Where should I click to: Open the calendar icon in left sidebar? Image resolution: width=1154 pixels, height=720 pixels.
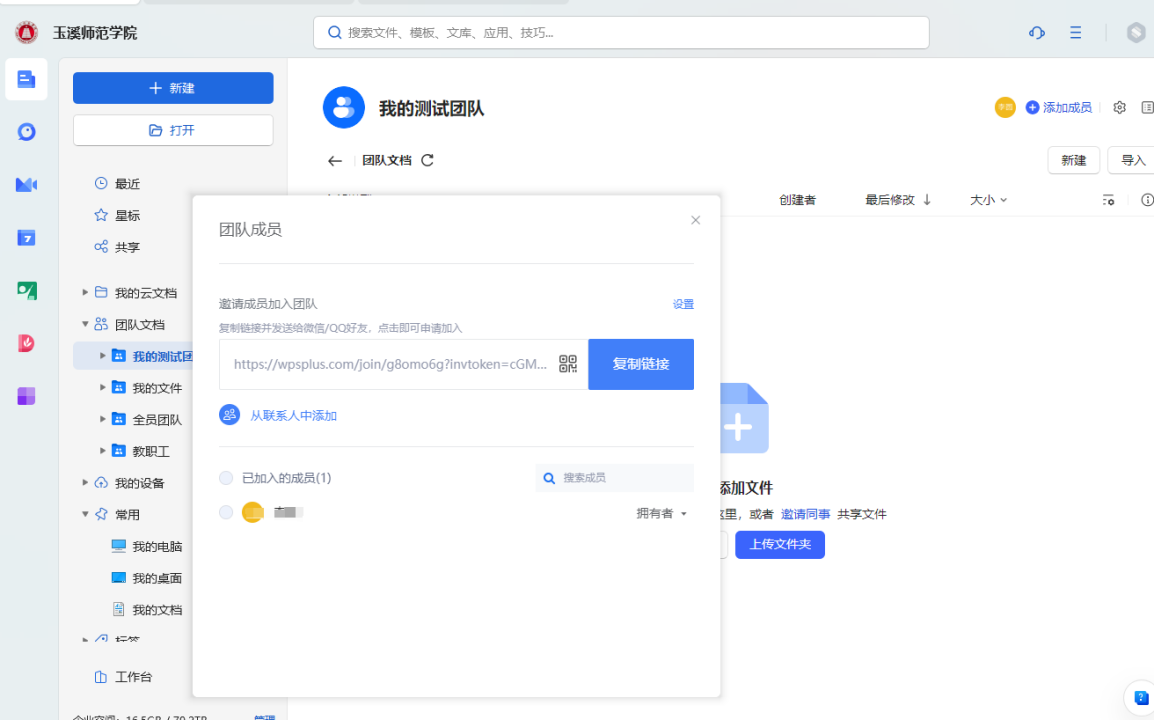(x=27, y=238)
